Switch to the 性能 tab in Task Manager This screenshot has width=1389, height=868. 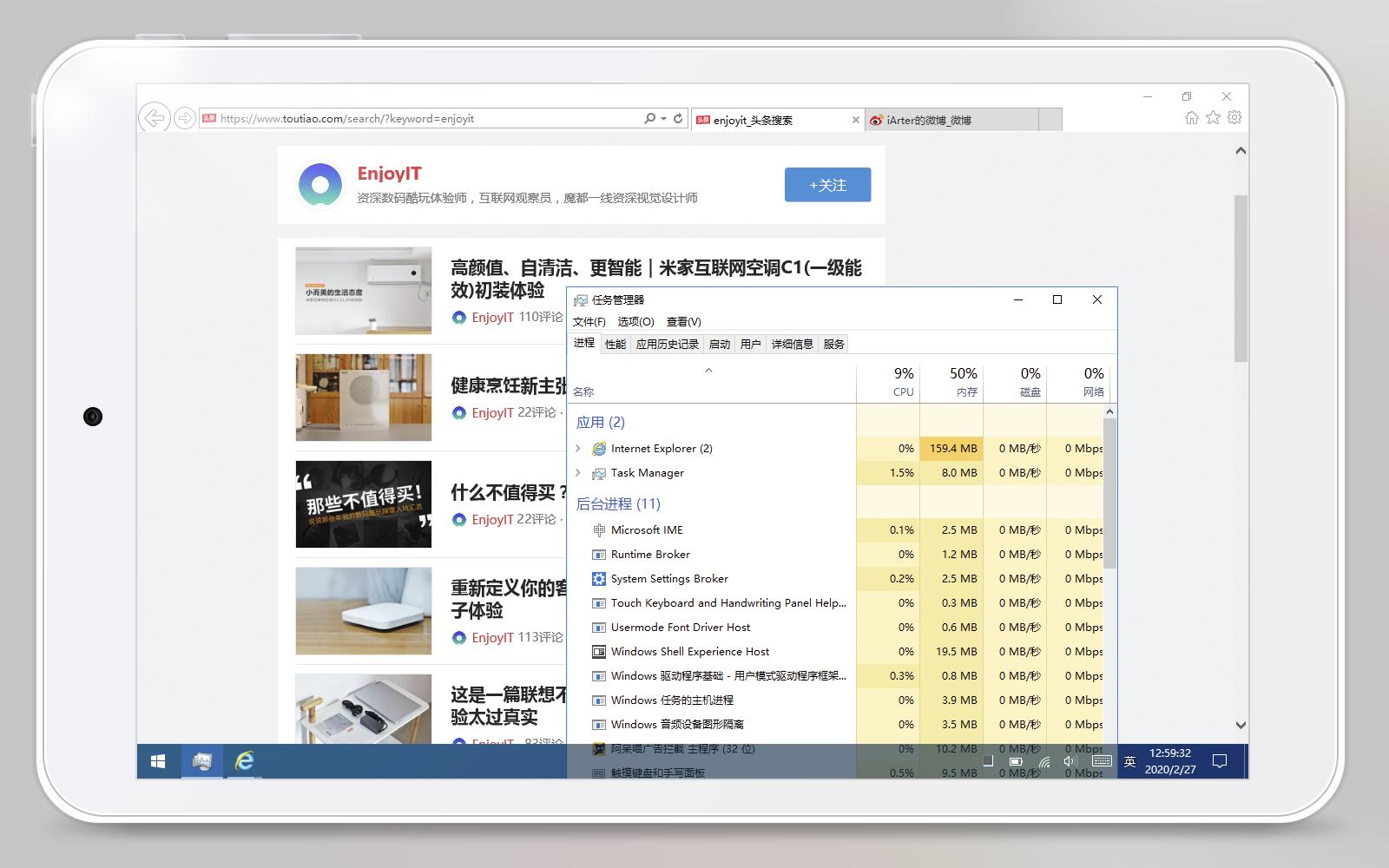616,344
